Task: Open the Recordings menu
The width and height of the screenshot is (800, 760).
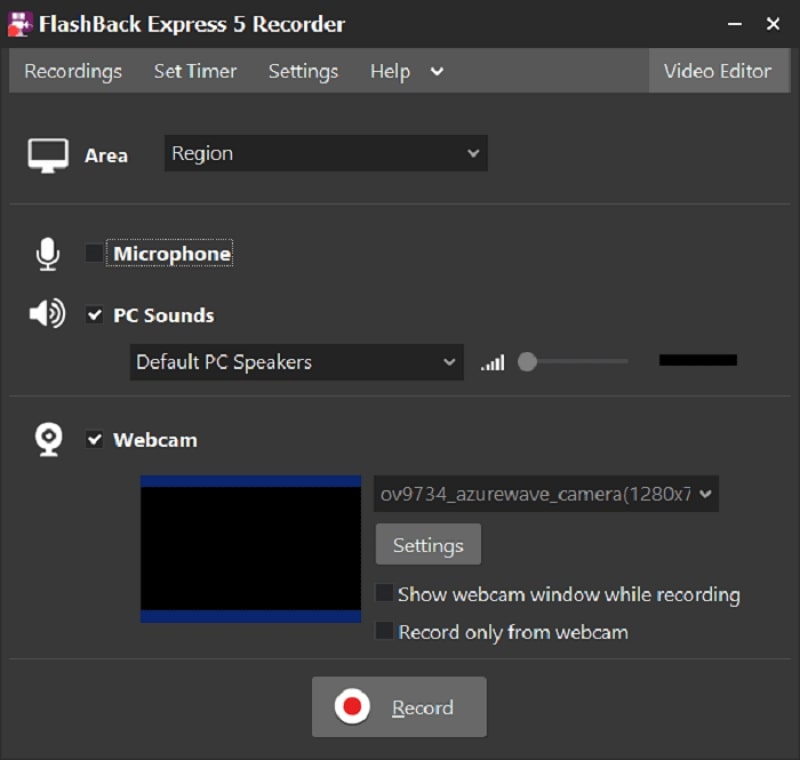Action: tap(71, 71)
